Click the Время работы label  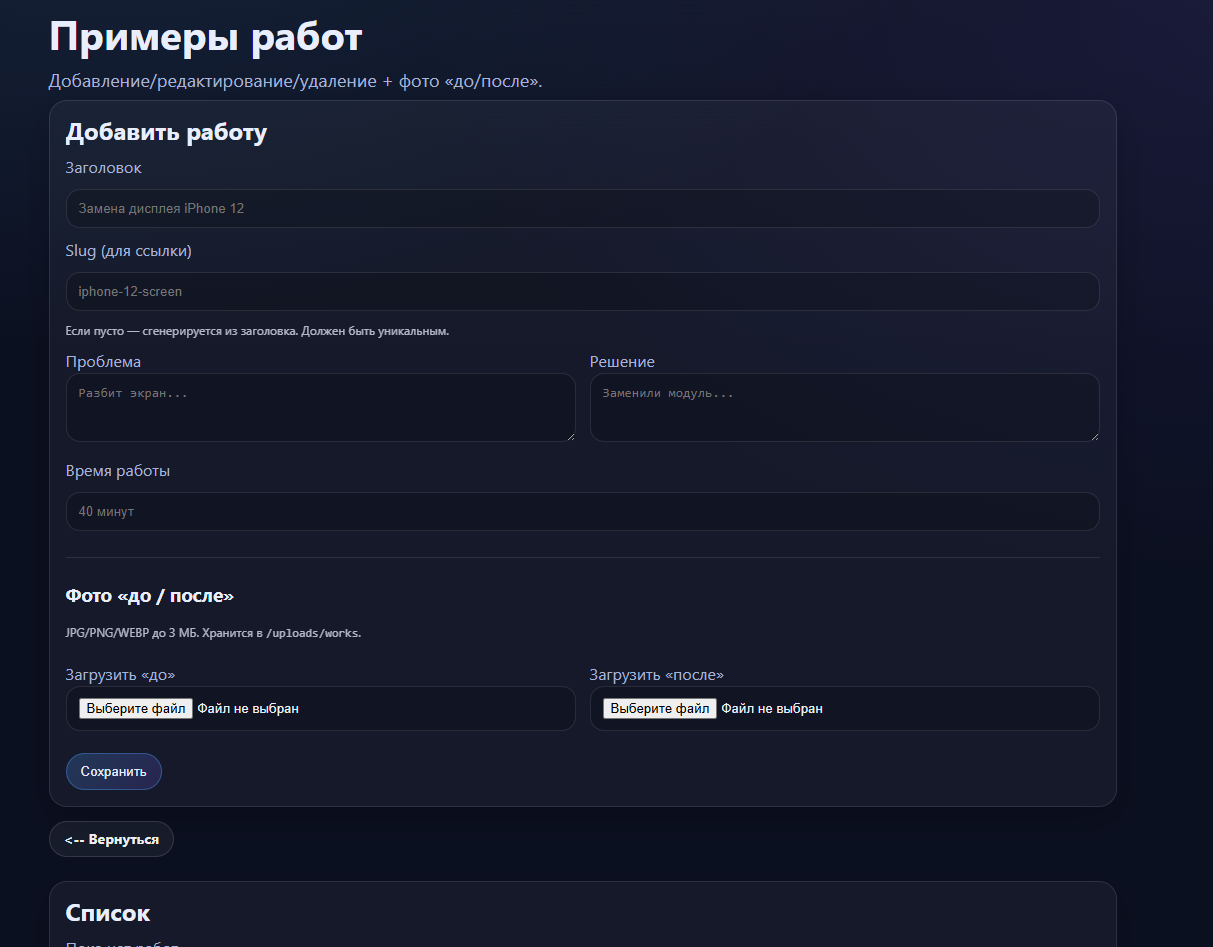118,471
